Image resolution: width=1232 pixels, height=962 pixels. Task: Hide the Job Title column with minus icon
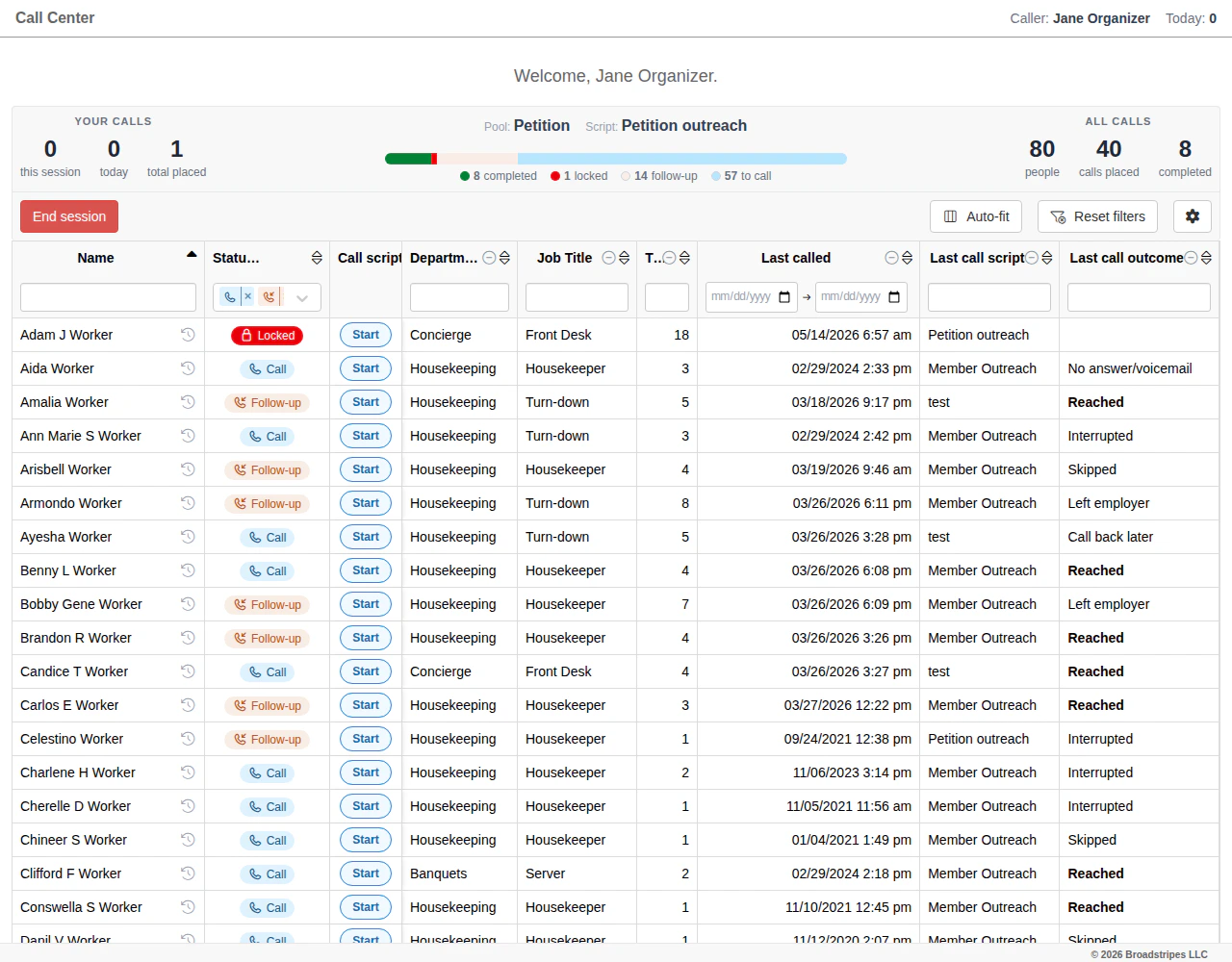[x=608, y=258]
